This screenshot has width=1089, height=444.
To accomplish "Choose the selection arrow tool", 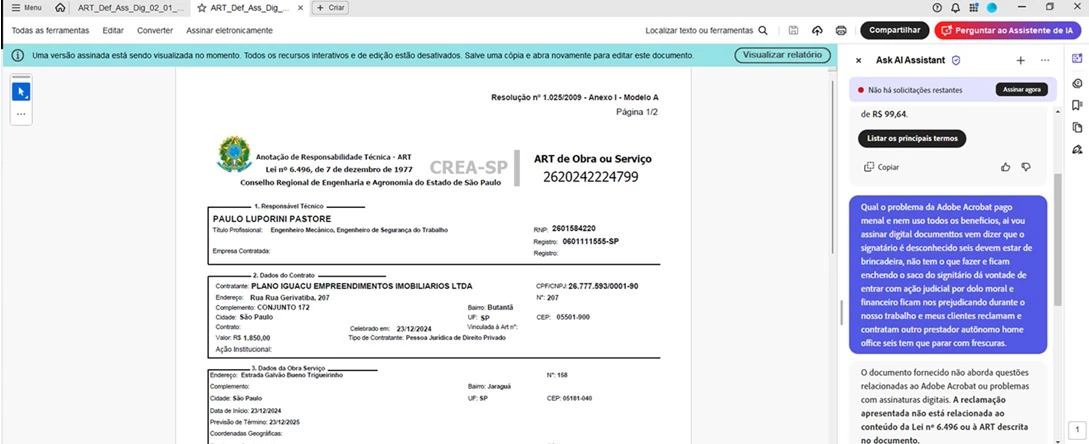I will 21,92.
